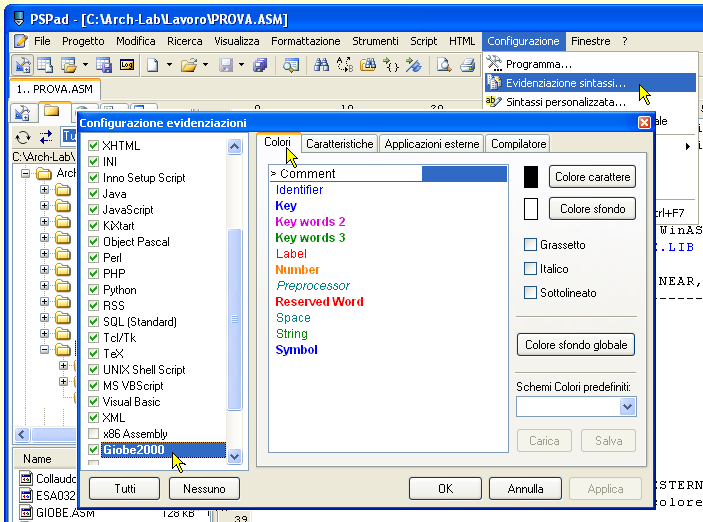Click the find in files icon
The image size is (703, 522).
tap(368, 65)
